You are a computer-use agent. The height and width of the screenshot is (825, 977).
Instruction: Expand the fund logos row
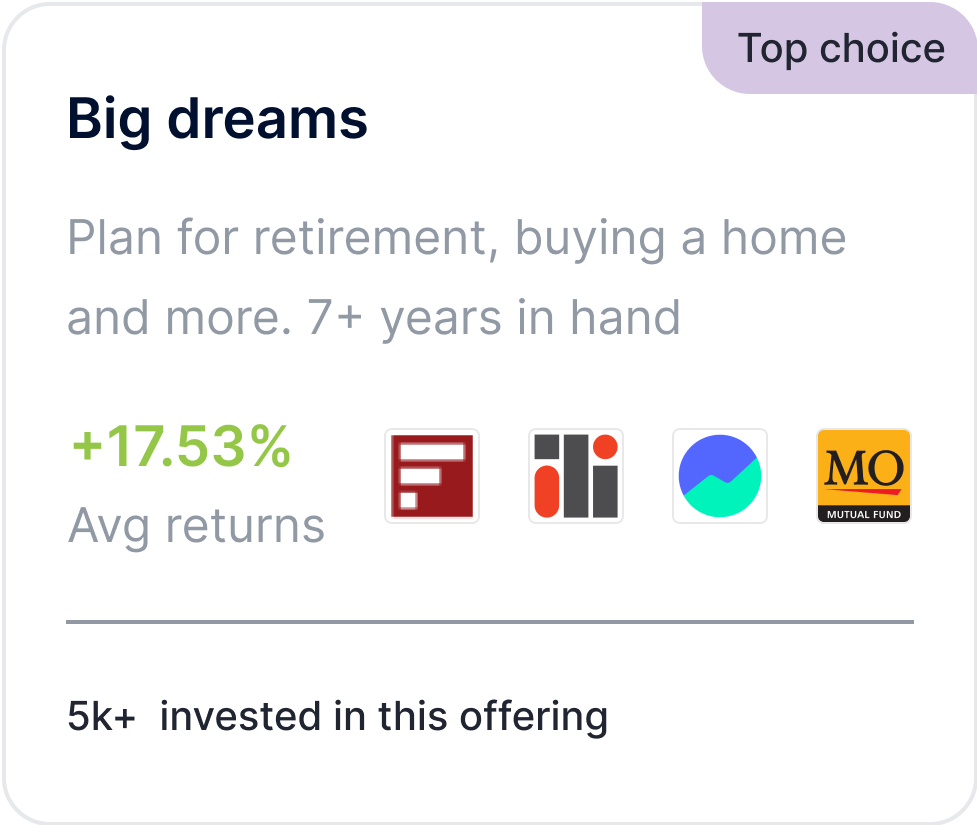[647, 476]
